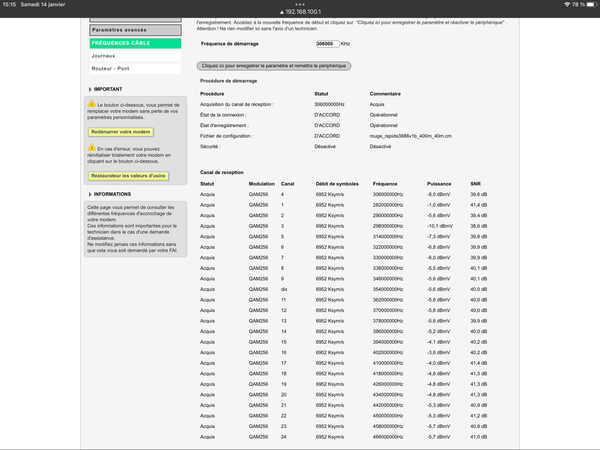Open the Paramètres avancés menu item

click(135, 30)
